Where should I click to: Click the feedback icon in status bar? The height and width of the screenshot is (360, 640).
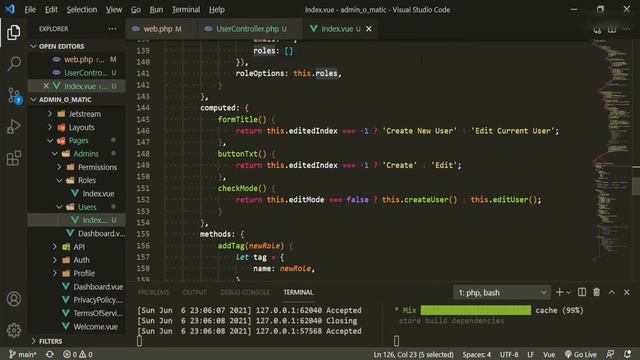click(610, 354)
